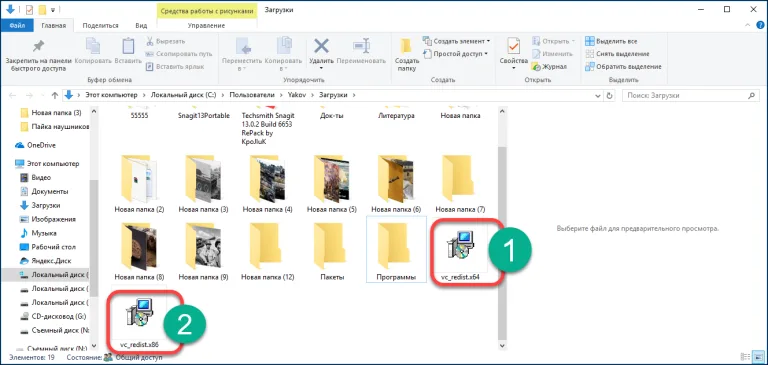Select the Программы folder
Viewport: 768px width, 365px height.
[396, 250]
